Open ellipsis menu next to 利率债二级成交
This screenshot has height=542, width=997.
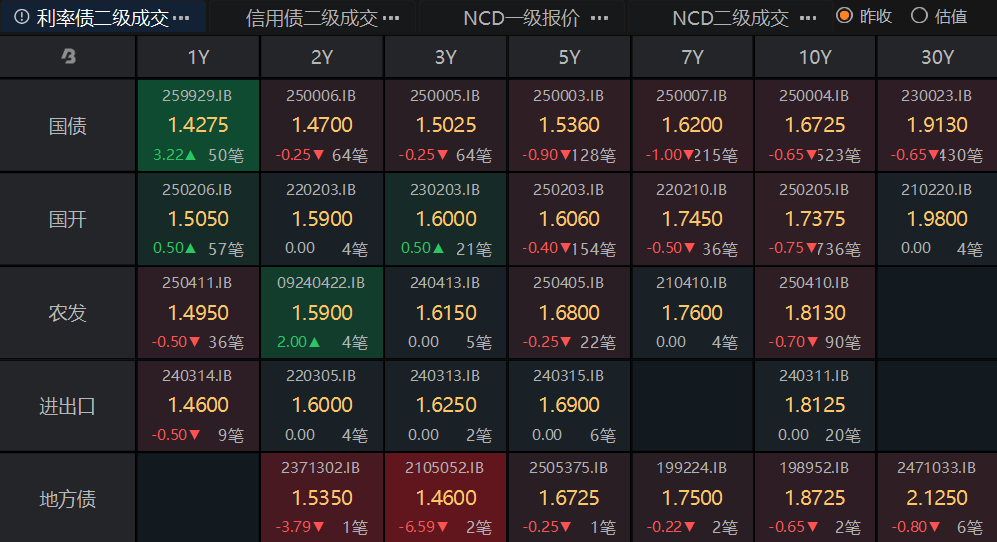(181, 18)
